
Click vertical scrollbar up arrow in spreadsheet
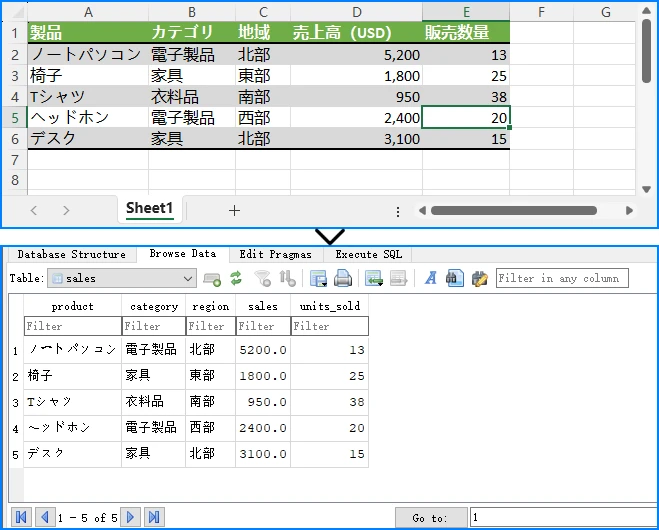point(646,11)
